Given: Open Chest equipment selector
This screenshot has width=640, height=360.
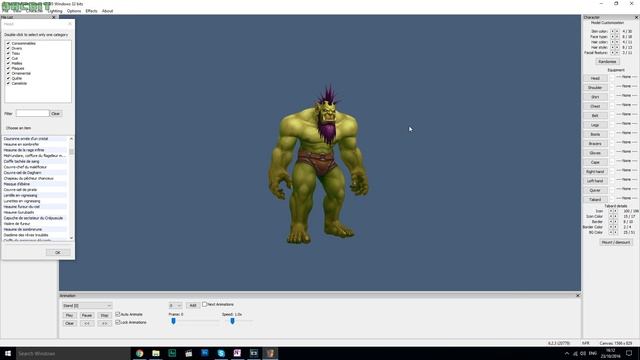Looking at the screenshot, I should click(595, 106).
